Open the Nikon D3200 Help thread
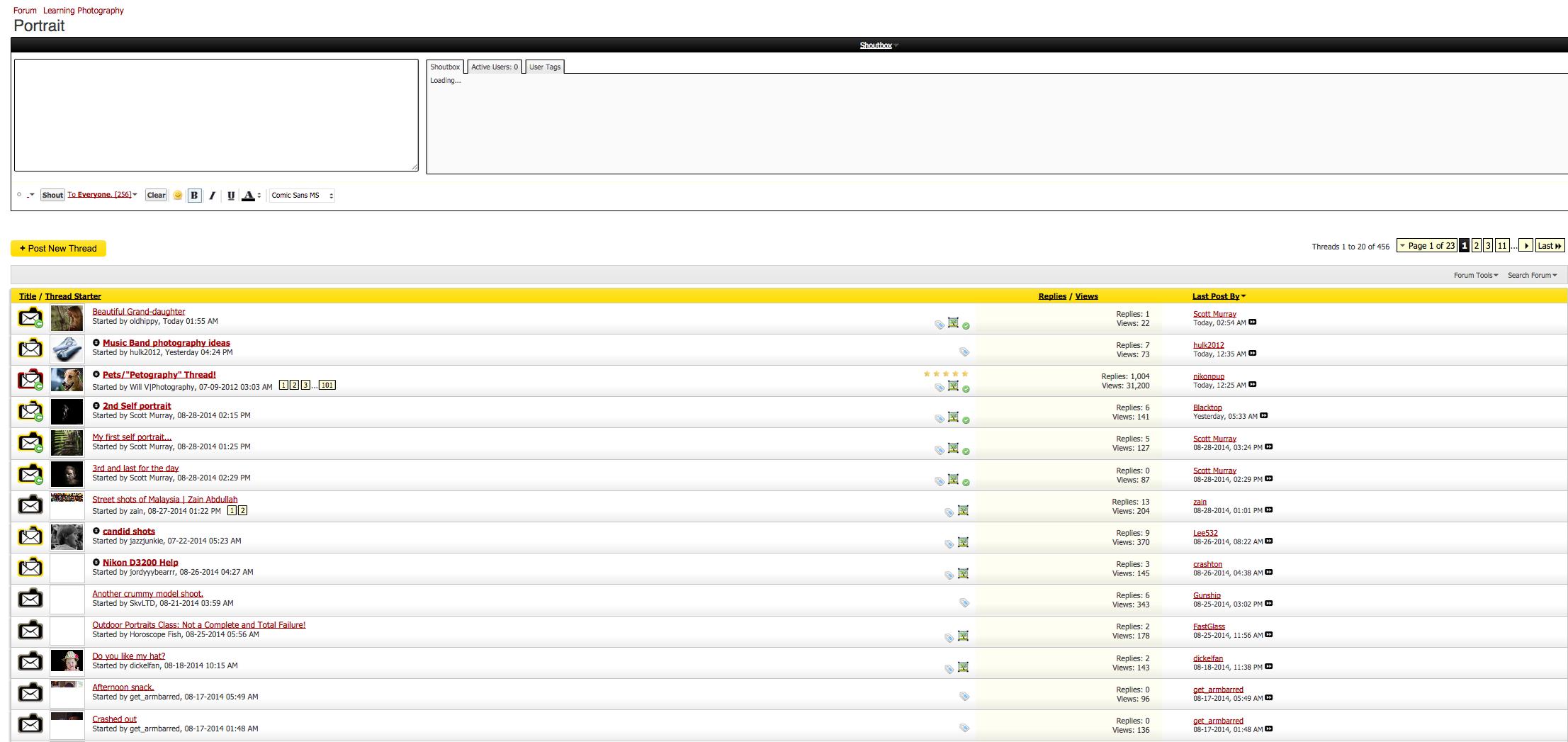The height and width of the screenshot is (742, 1568). pos(140,563)
